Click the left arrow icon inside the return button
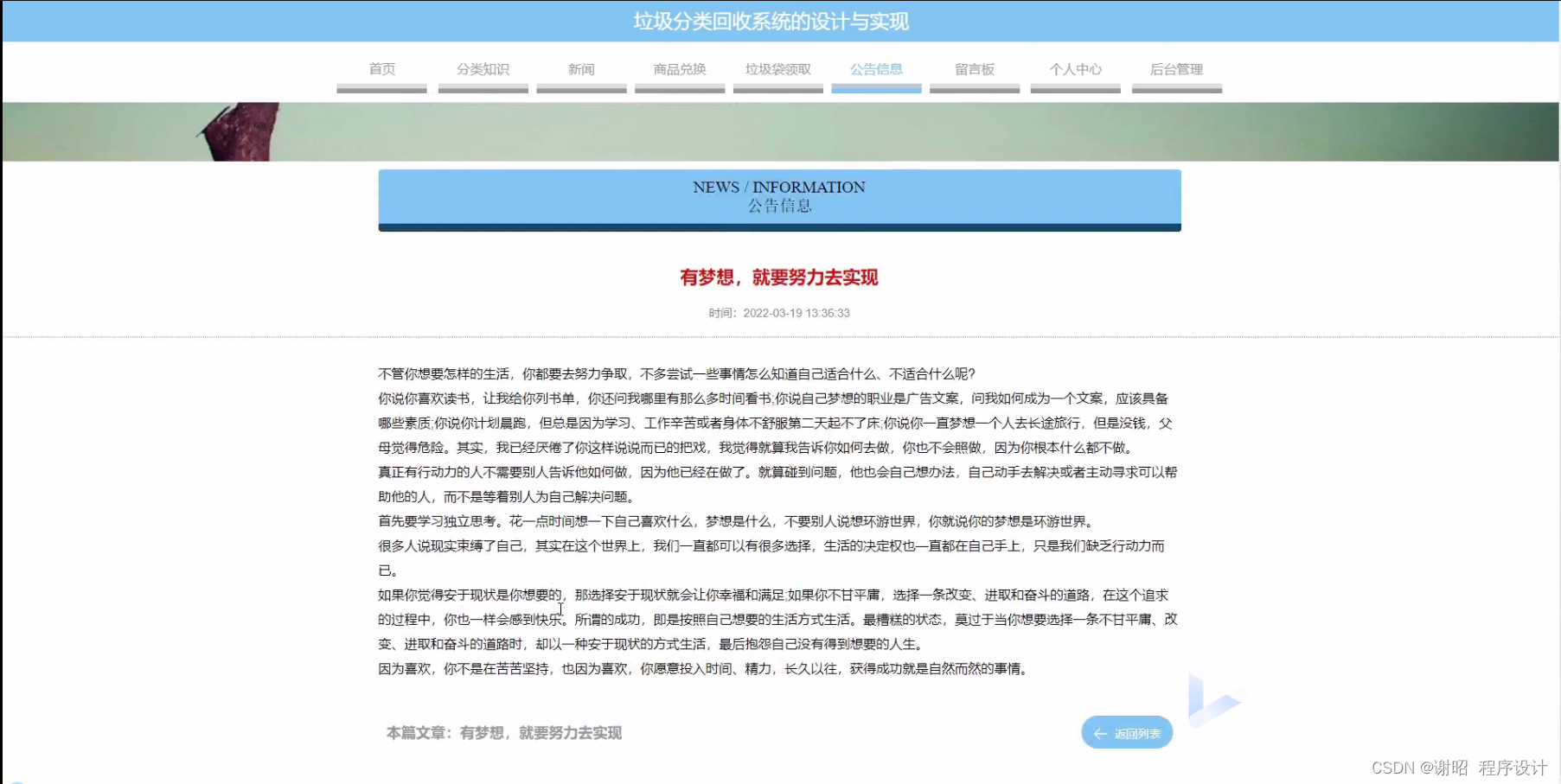 pos(1100,732)
